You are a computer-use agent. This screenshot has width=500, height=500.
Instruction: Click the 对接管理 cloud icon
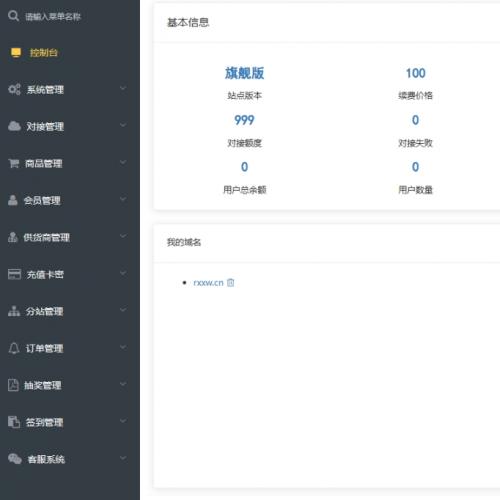pos(14,126)
